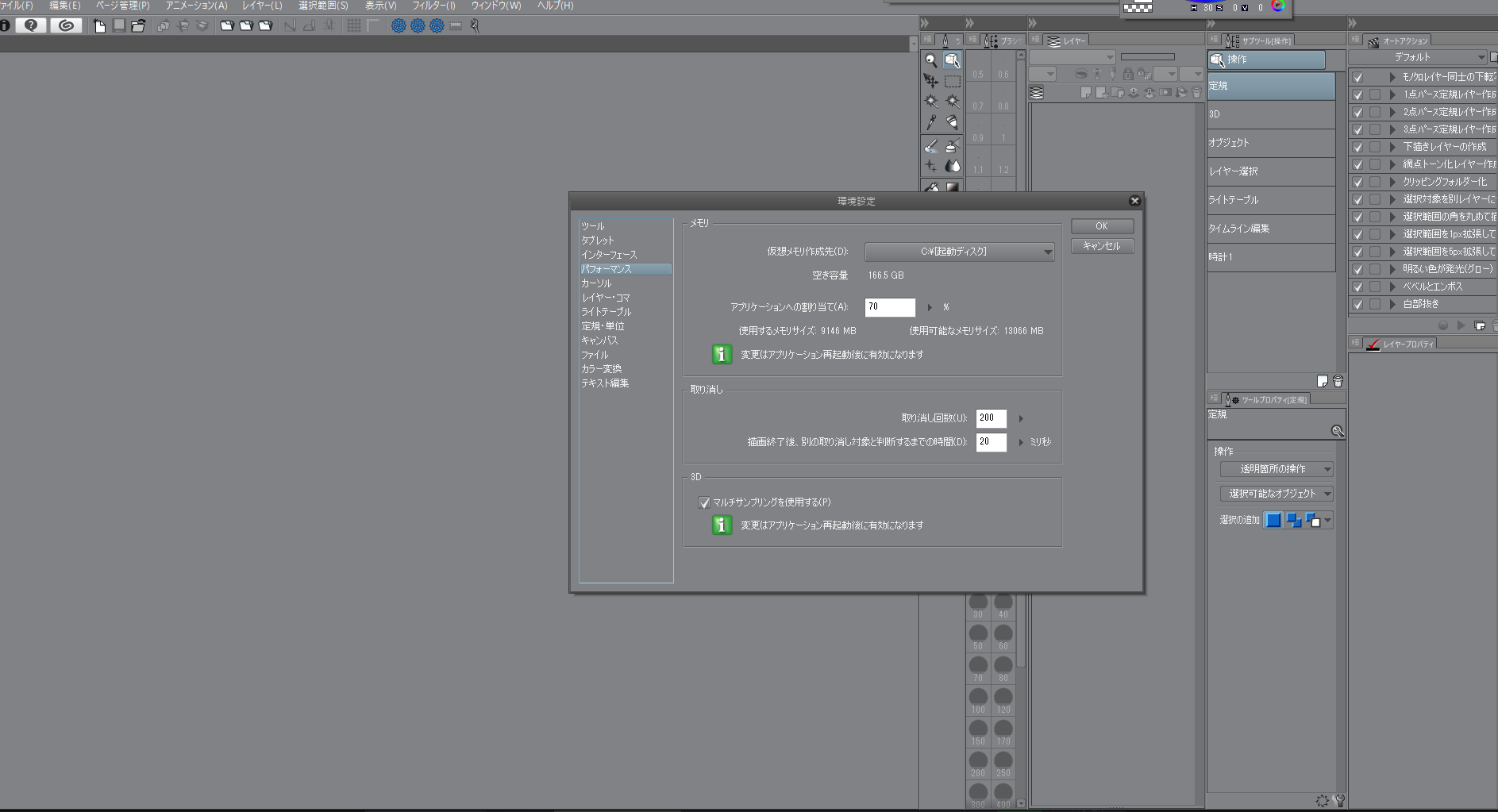Click the OK button
The image size is (1498, 812).
(1102, 226)
